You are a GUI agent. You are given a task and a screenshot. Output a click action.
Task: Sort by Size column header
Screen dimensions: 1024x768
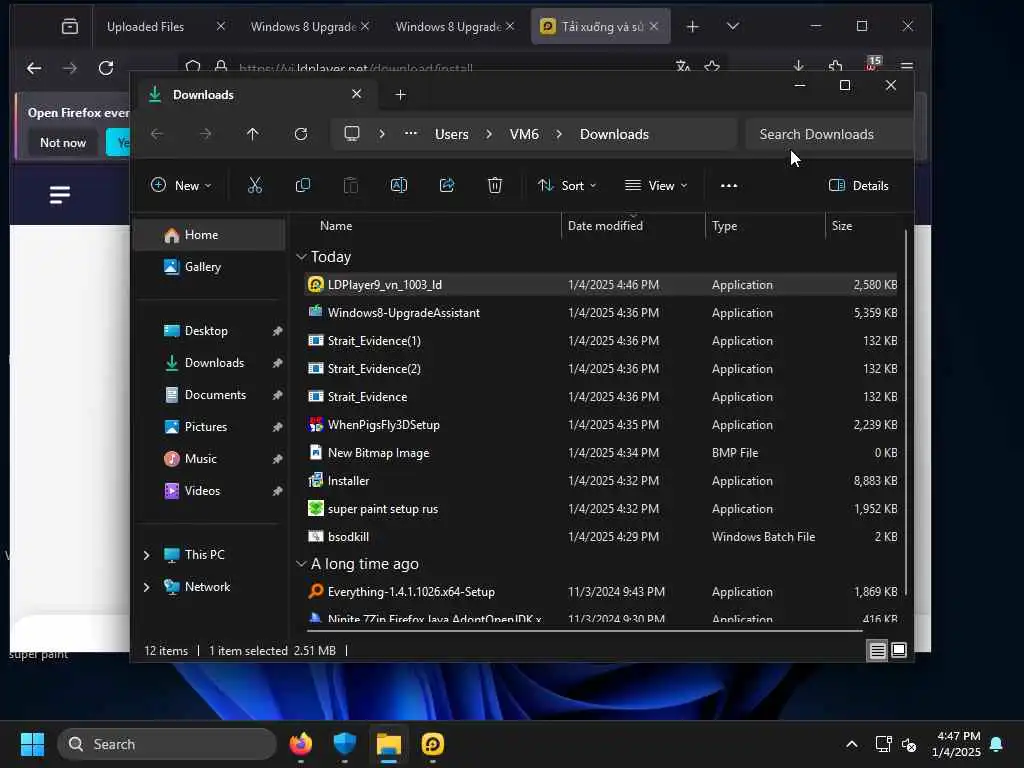click(842, 225)
